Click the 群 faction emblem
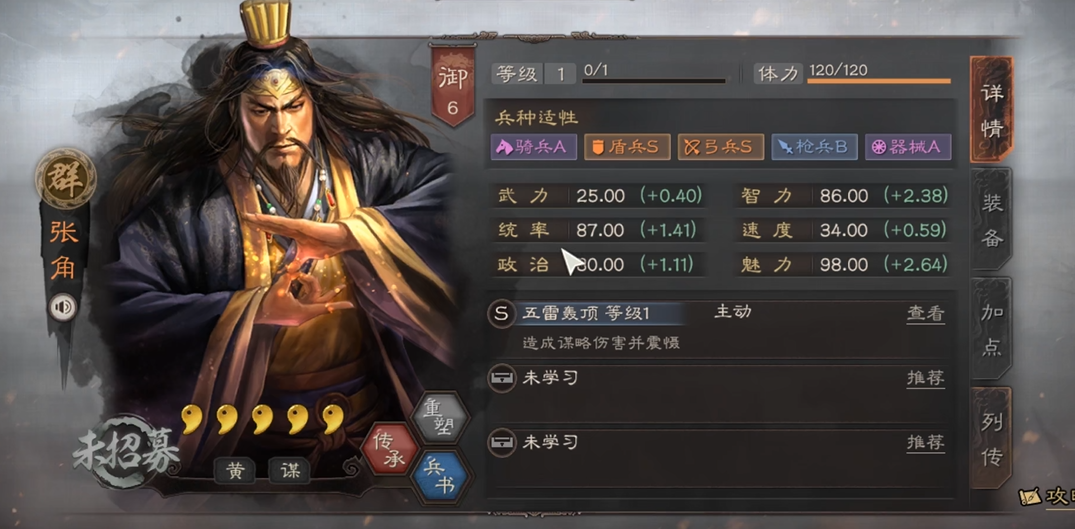 pyautogui.click(x=65, y=178)
